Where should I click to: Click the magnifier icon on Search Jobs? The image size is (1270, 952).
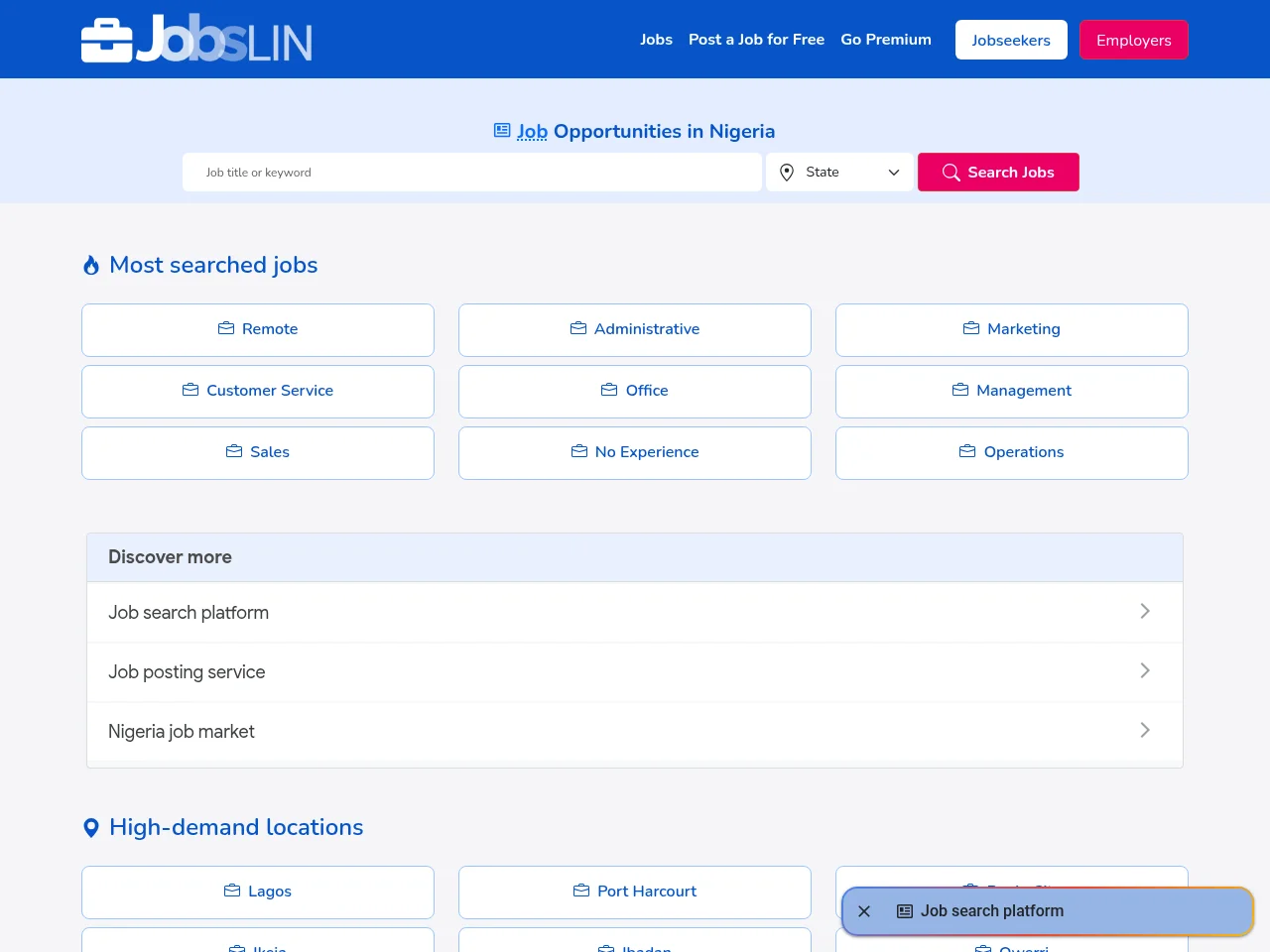pyautogui.click(x=951, y=173)
